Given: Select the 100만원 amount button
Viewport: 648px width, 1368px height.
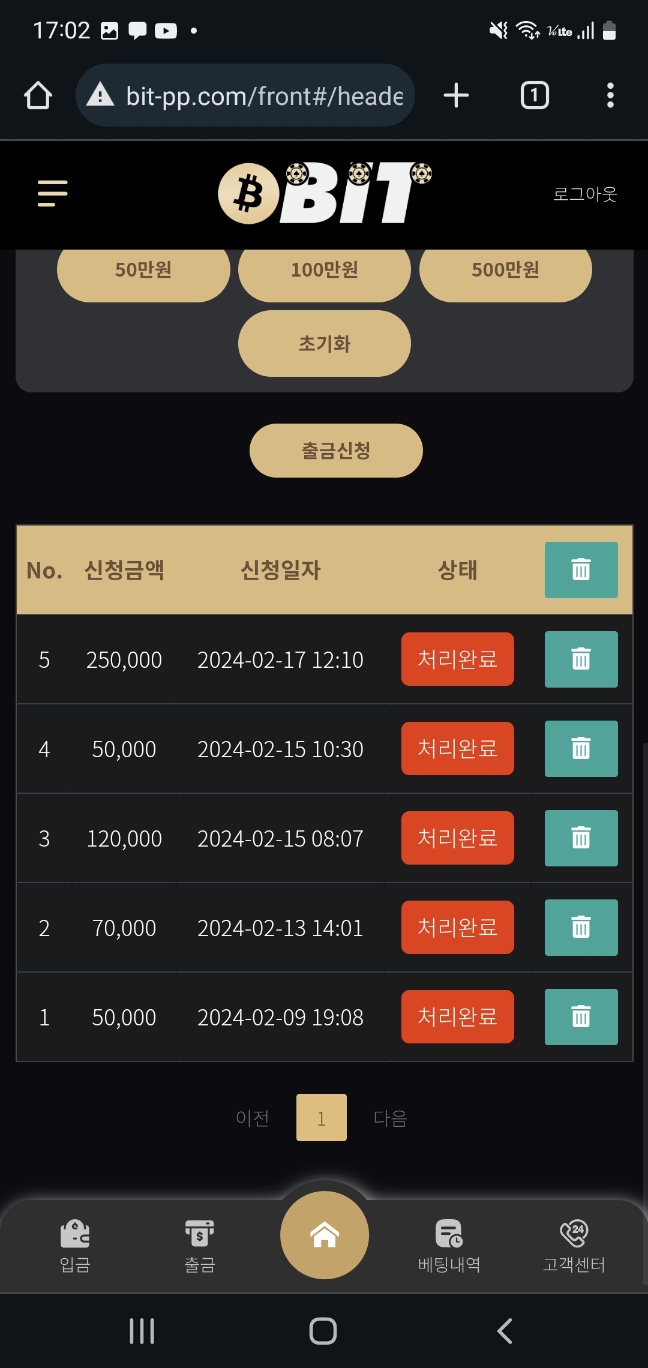Looking at the screenshot, I should pyautogui.click(x=324, y=269).
